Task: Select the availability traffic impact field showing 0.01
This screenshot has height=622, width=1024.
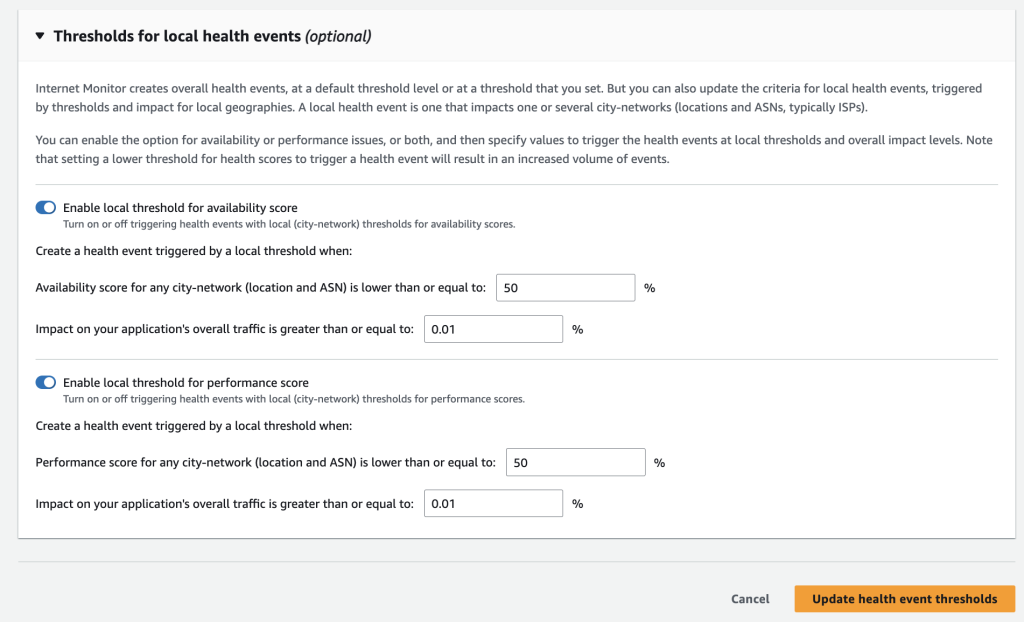Action: click(493, 328)
